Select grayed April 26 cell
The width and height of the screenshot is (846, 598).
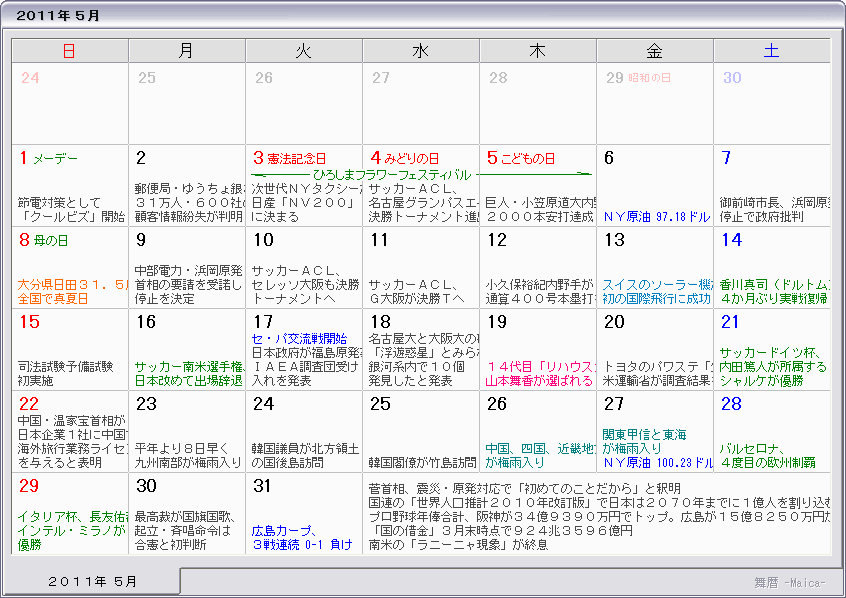pyautogui.click(x=304, y=103)
